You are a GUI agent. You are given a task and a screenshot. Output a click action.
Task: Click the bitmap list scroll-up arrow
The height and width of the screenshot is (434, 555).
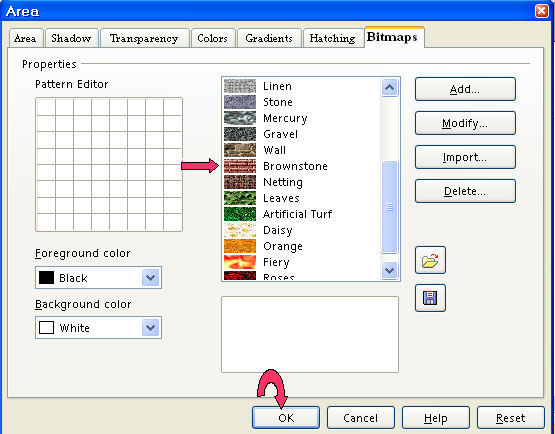coord(389,87)
